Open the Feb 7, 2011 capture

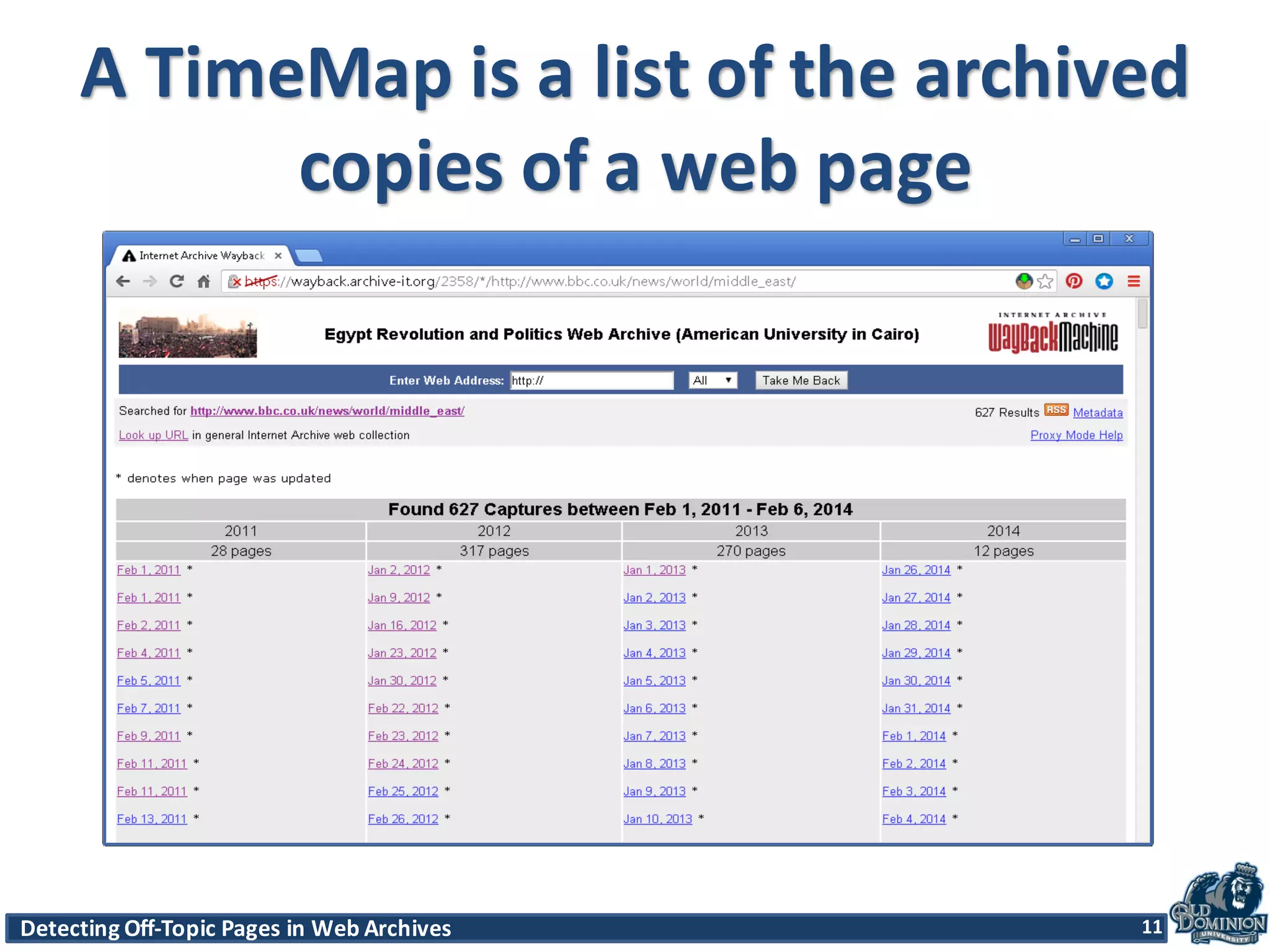pyautogui.click(x=149, y=708)
